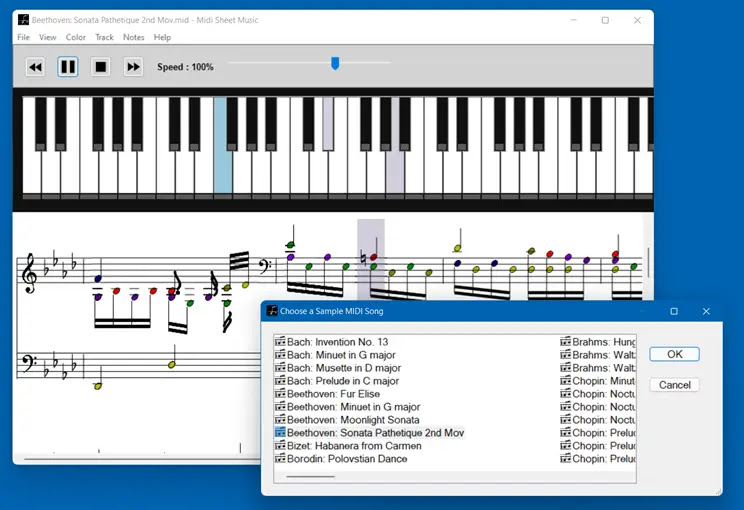Open the File menu
744x510 pixels.
pyautogui.click(x=23, y=37)
